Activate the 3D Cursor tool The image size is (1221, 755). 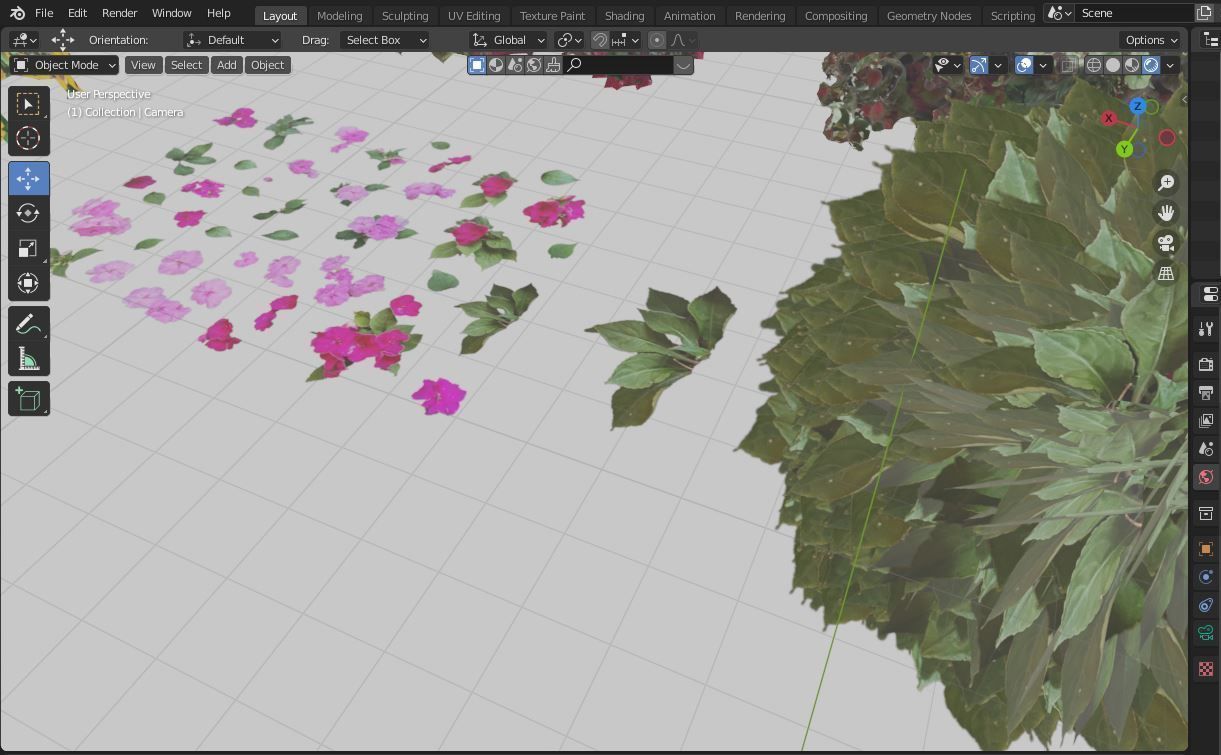(x=29, y=138)
